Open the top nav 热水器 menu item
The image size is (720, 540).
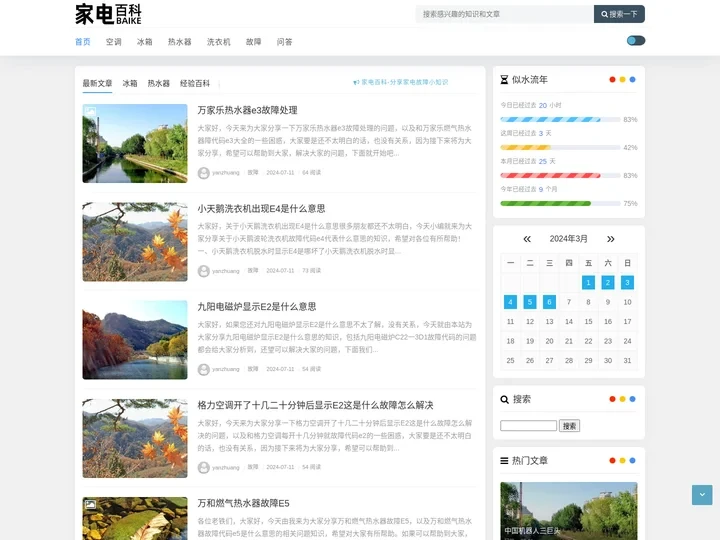pyautogui.click(x=179, y=42)
